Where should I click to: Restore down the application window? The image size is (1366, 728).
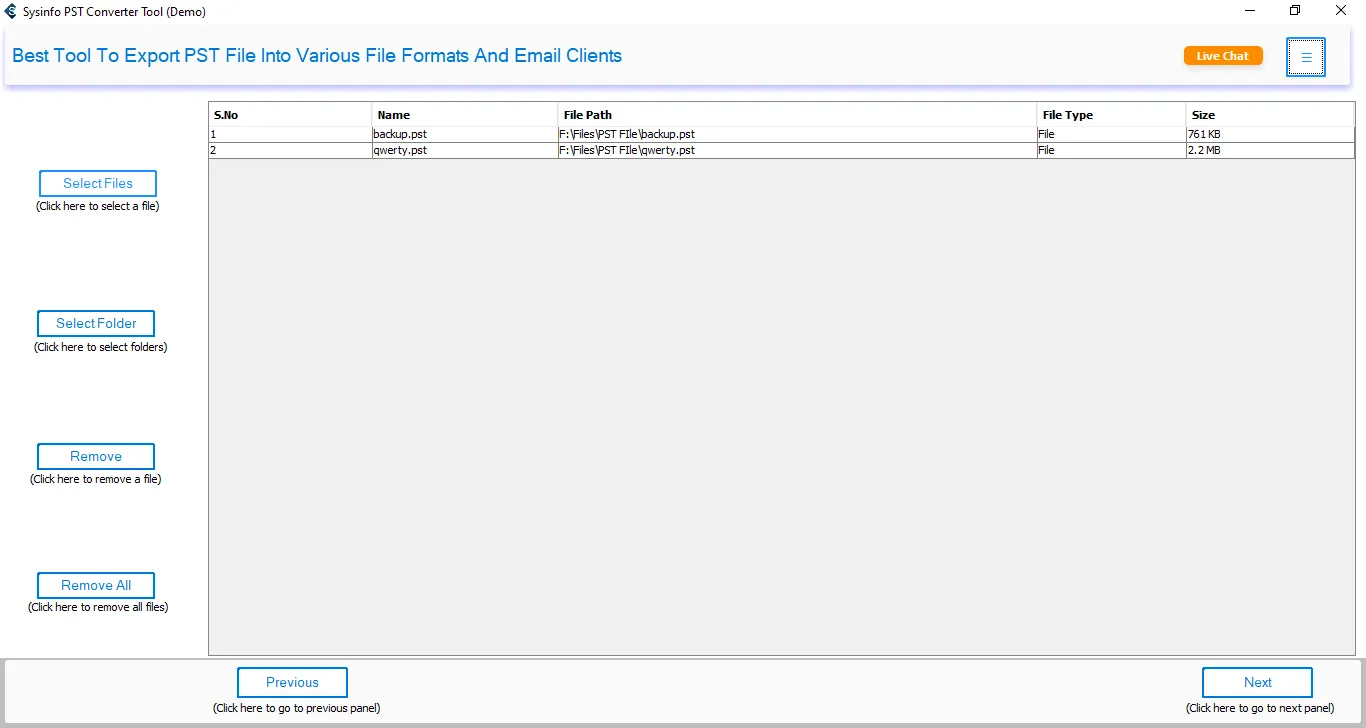point(1296,11)
